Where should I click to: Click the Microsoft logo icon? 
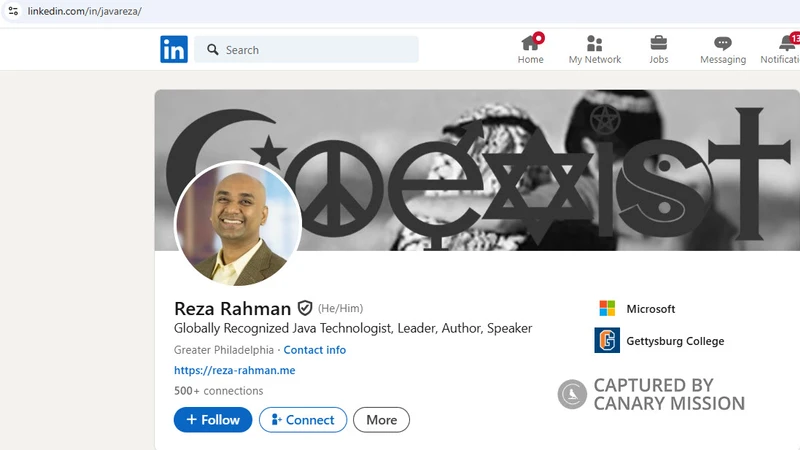607,308
